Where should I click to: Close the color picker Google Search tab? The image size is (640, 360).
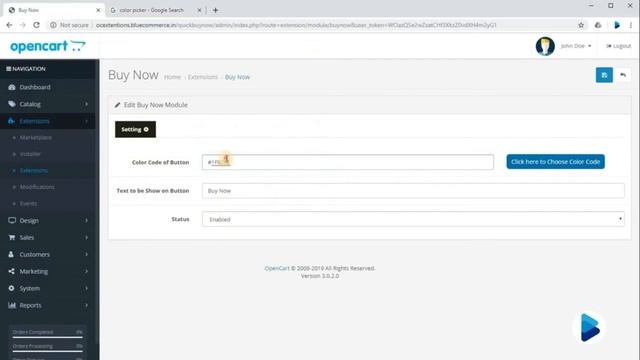[199, 10]
